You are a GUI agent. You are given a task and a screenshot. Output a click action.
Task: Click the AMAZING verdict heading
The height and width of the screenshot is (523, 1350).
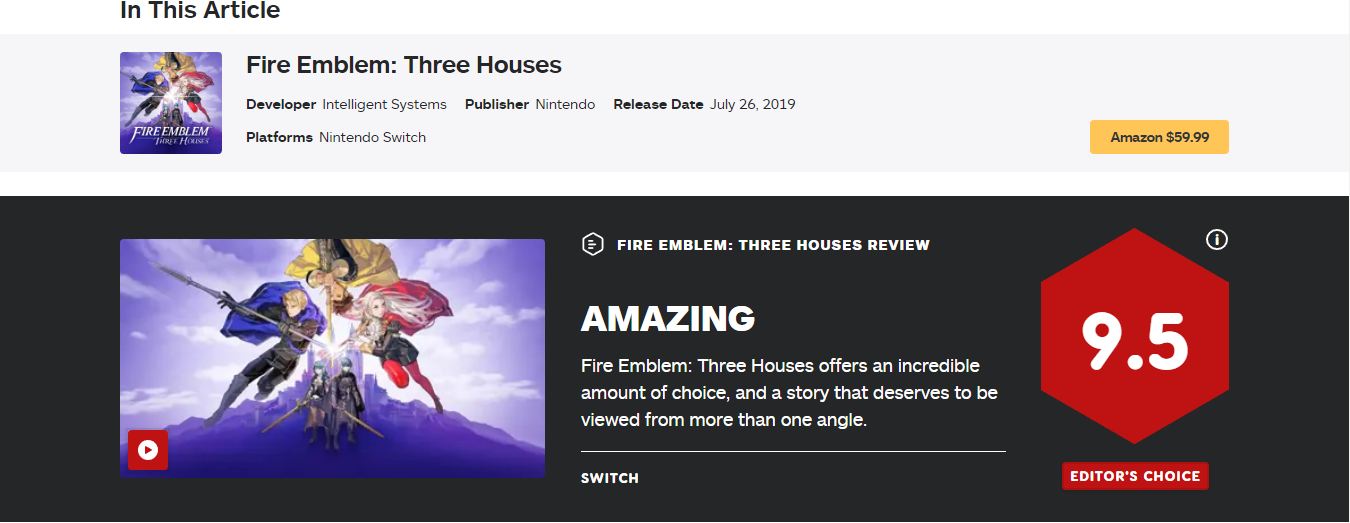pyautogui.click(x=668, y=319)
